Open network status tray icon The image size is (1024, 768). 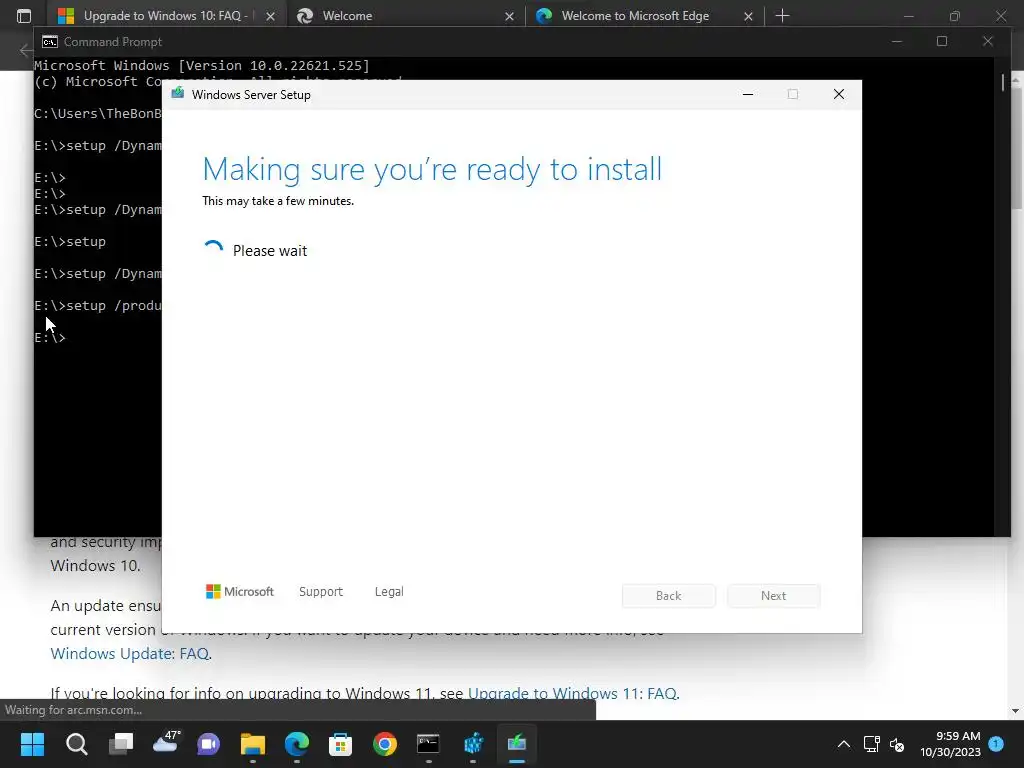point(871,744)
